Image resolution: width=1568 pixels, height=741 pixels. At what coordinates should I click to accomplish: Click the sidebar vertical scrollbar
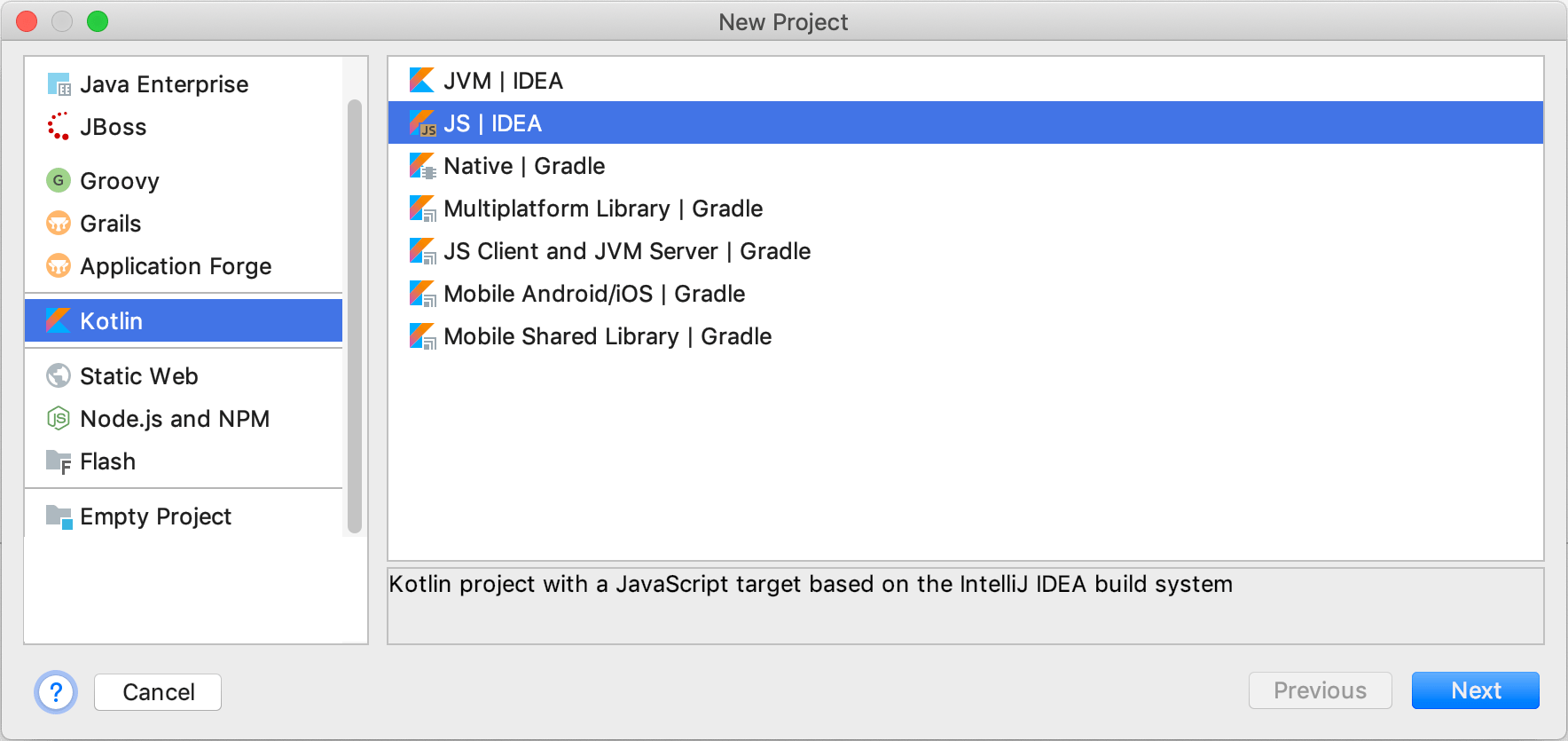(x=355, y=316)
